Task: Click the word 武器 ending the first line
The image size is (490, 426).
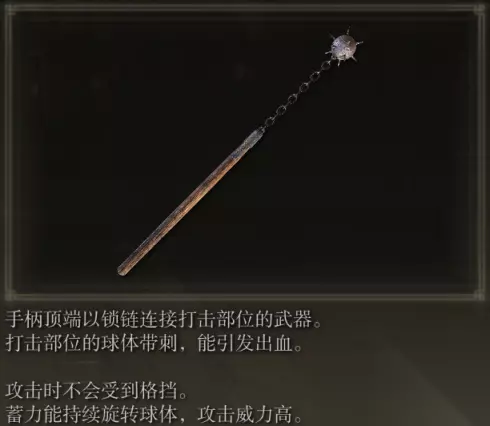Action: pos(293,319)
